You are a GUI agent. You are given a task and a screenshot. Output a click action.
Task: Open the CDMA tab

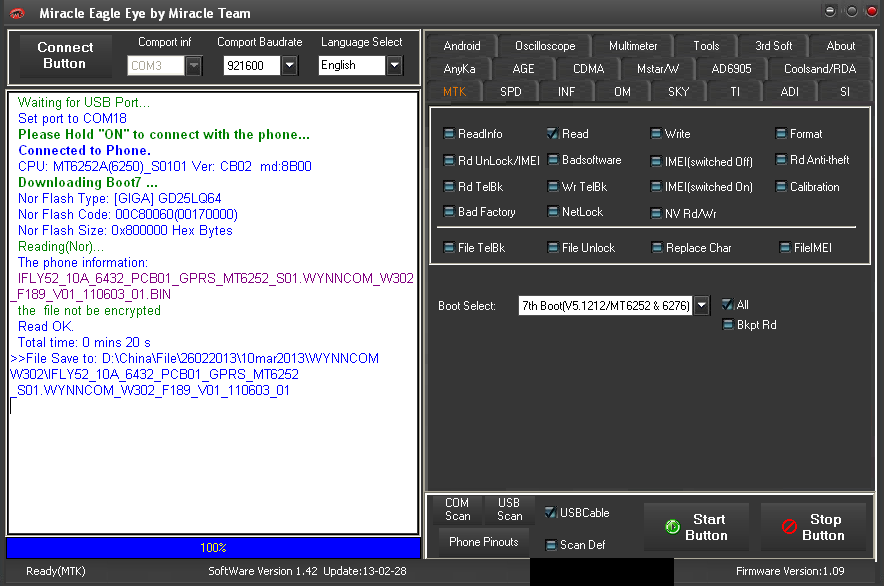589,69
